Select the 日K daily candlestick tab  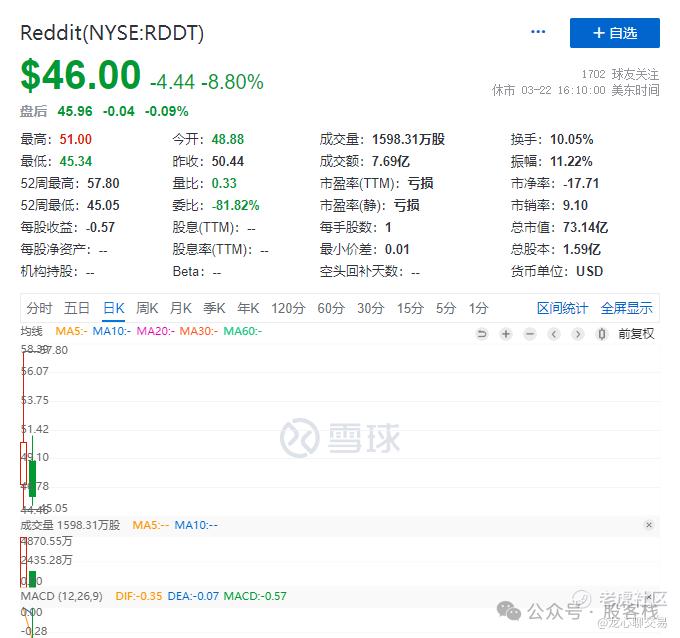(x=114, y=308)
